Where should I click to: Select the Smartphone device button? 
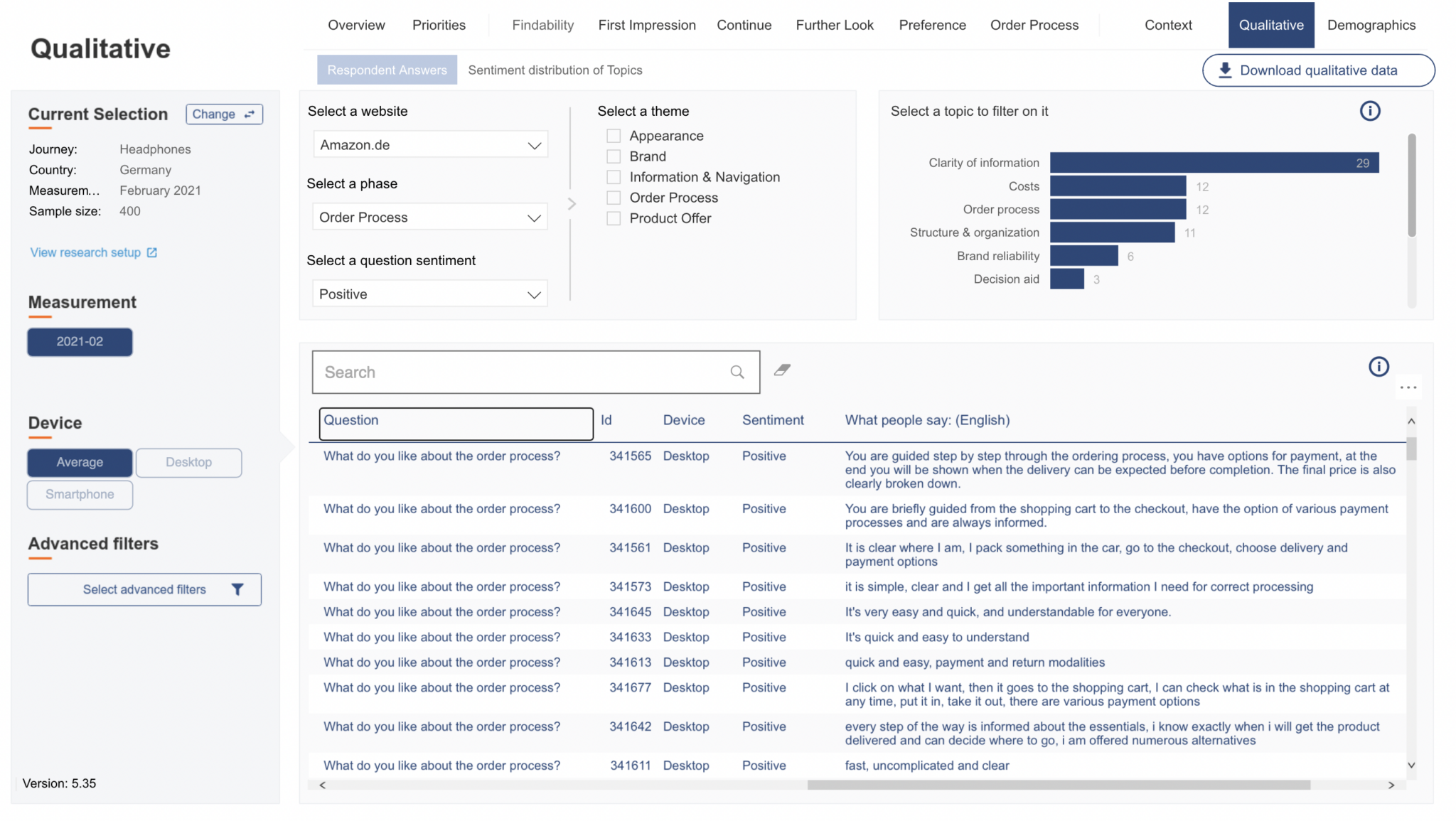click(80, 495)
